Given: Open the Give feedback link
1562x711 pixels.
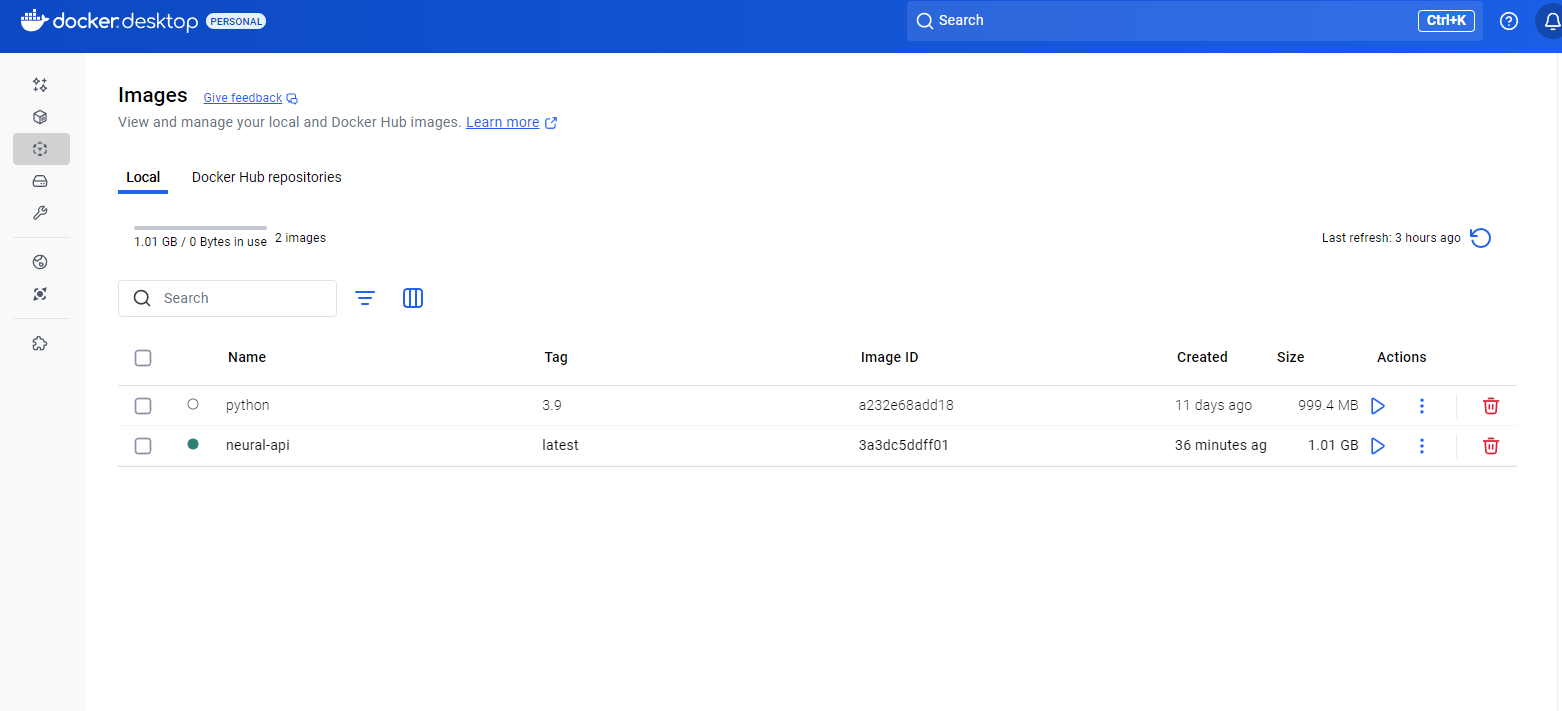Looking at the screenshot, I should click(x=243, y=98).
